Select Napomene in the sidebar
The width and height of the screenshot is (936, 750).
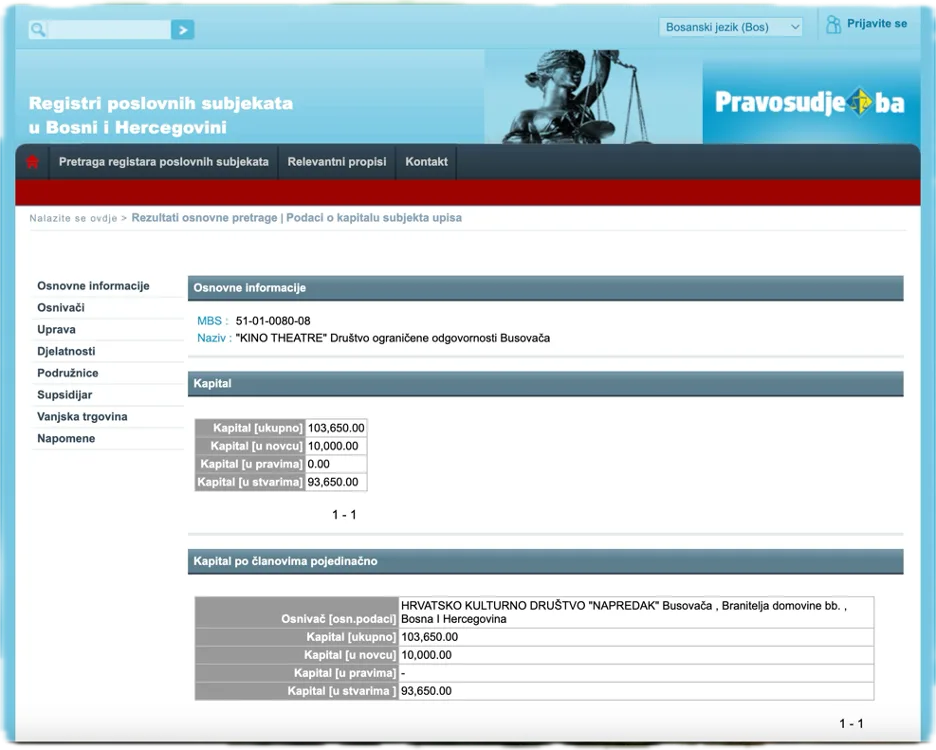[x=66, y=439]
